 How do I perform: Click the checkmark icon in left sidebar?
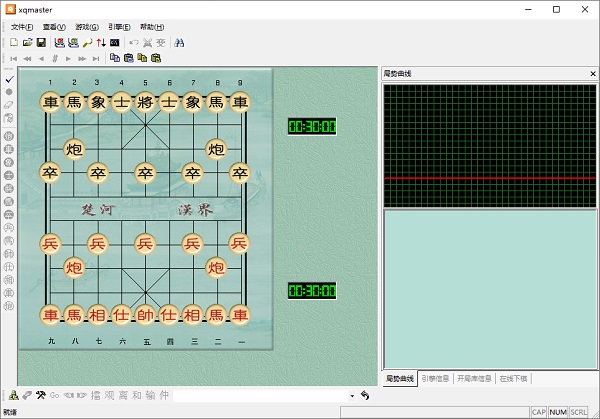pos(9,79)
